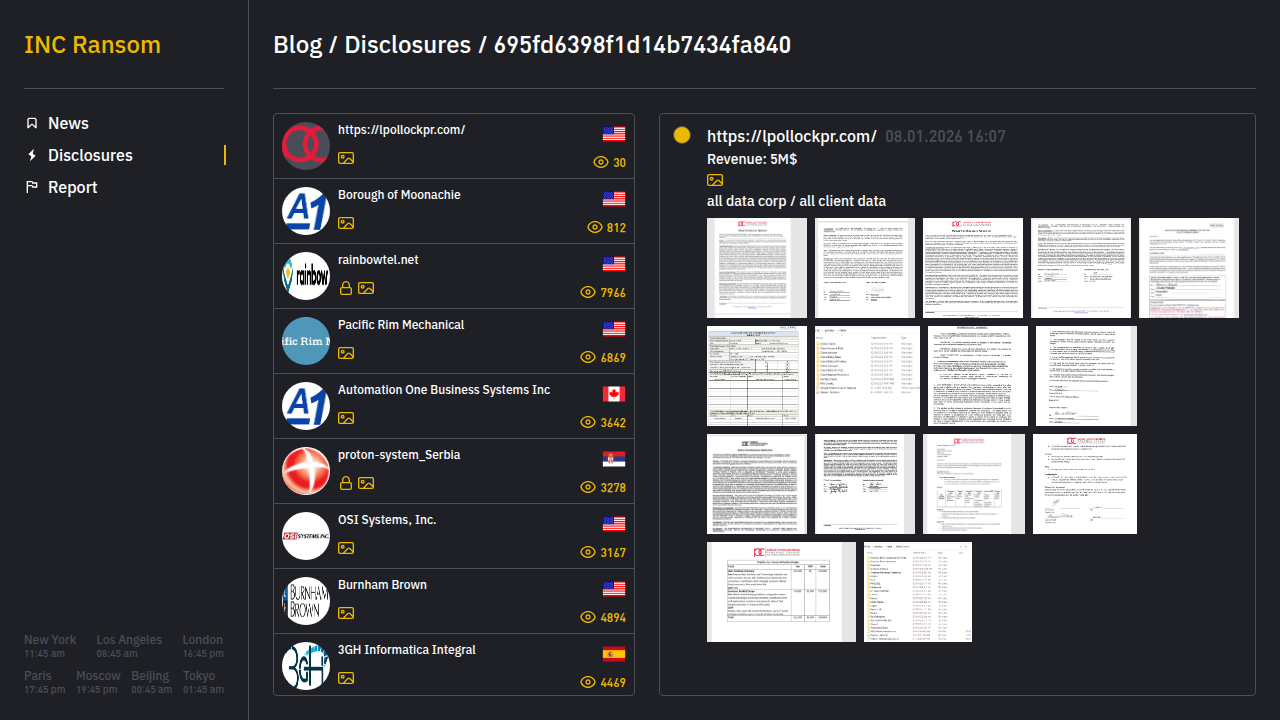Click the bookmark icon beside News
Screen dimensions: 1280x720
tap(32, 123)
